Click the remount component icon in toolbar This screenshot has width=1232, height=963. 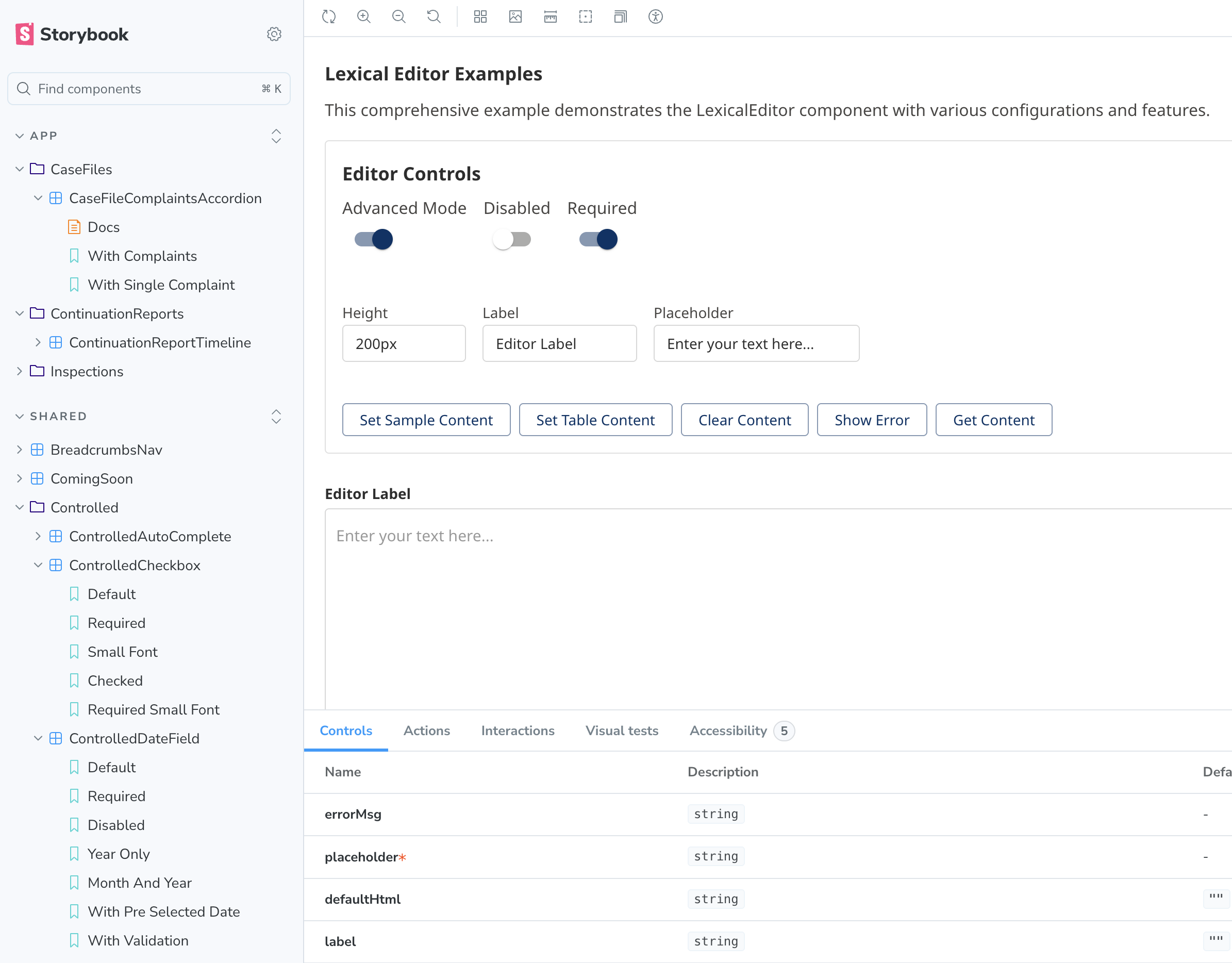329,17
